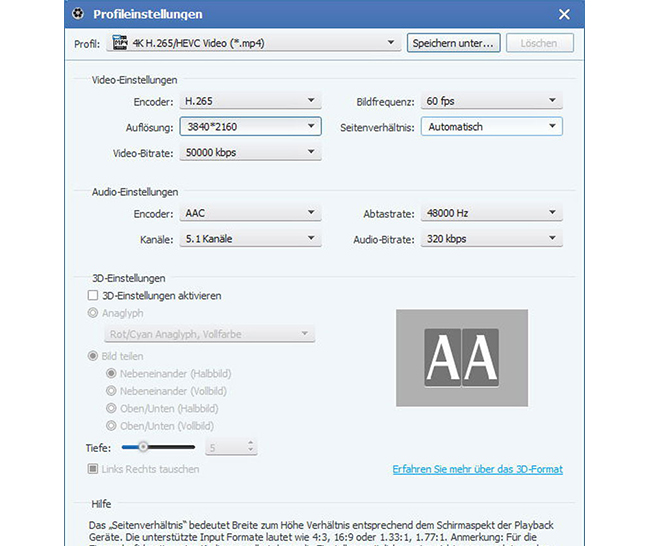The width and height of the screenshot is (650, 546).
Task: Click the app icon in the title bar
Action: coord(78,15)
